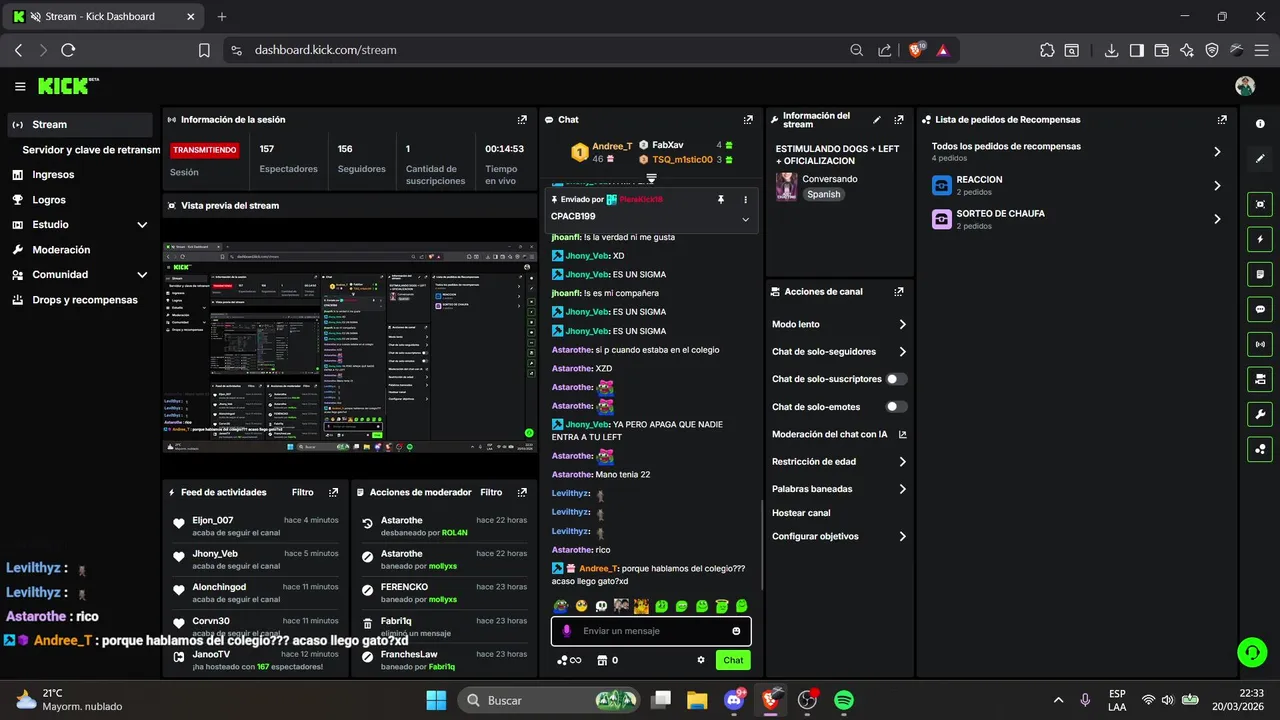Screen dimensions: 1280x720
Task: Toggle the note widget icon in right sidebar
Action: (1260, 274)
